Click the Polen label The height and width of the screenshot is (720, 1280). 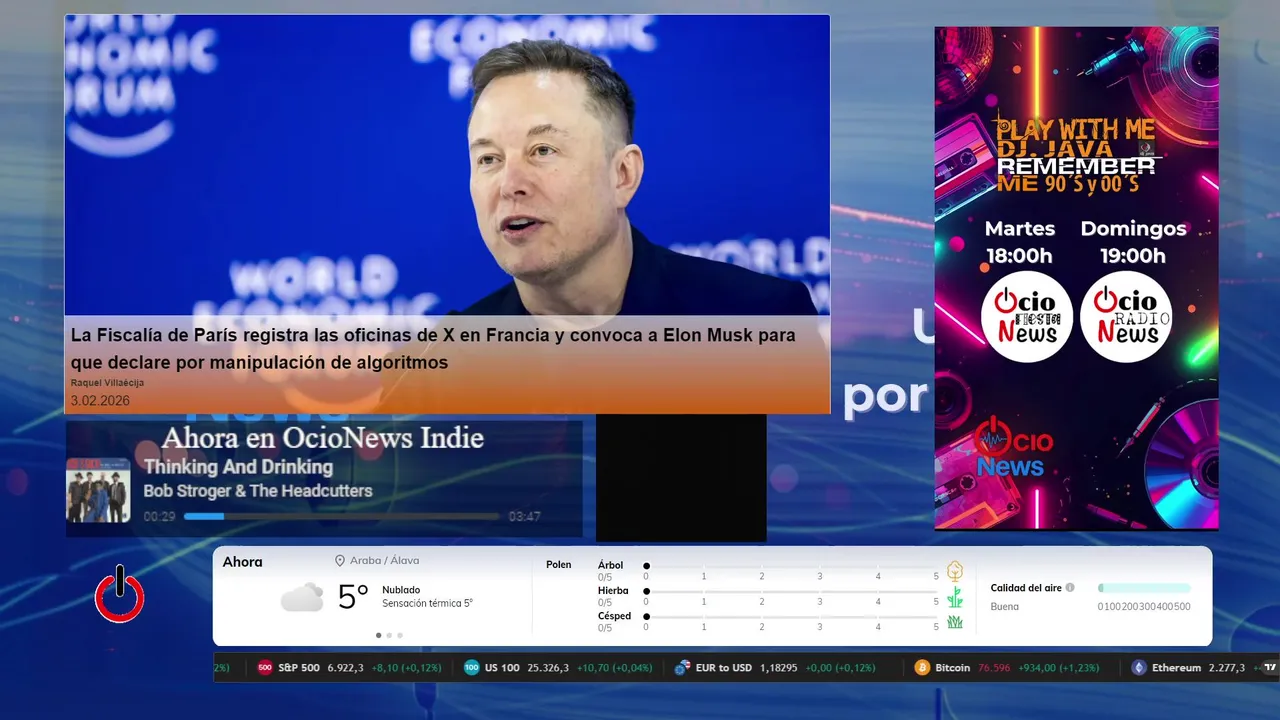[559, 565]
